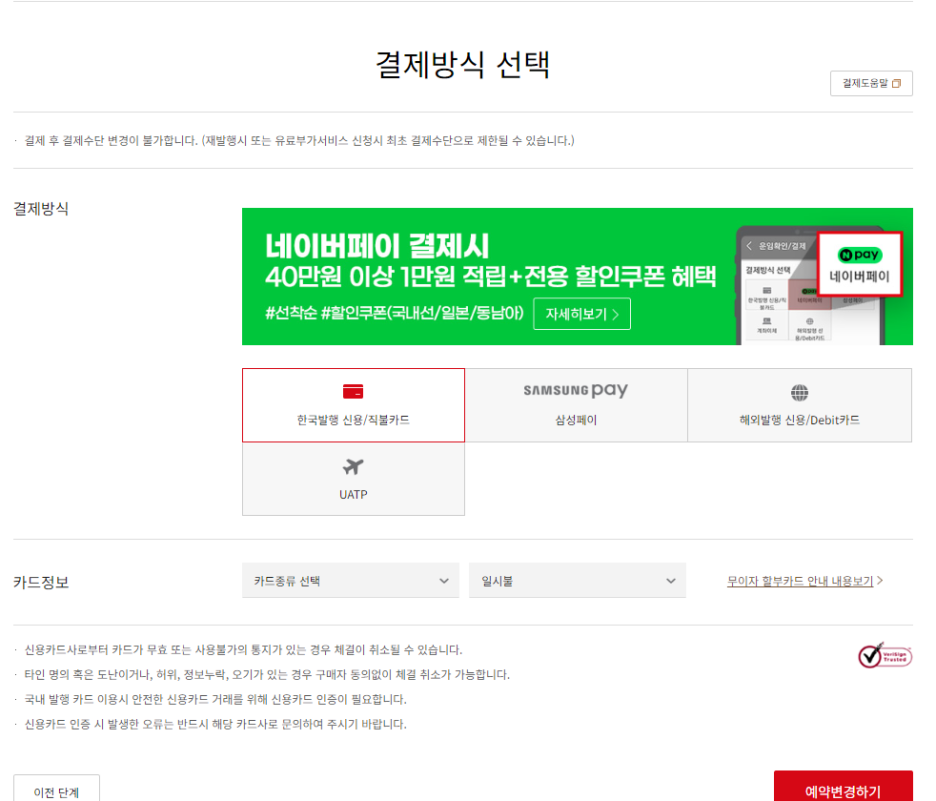
Task: Click the airplane icon above UATP
Action: tap(353, 466)
